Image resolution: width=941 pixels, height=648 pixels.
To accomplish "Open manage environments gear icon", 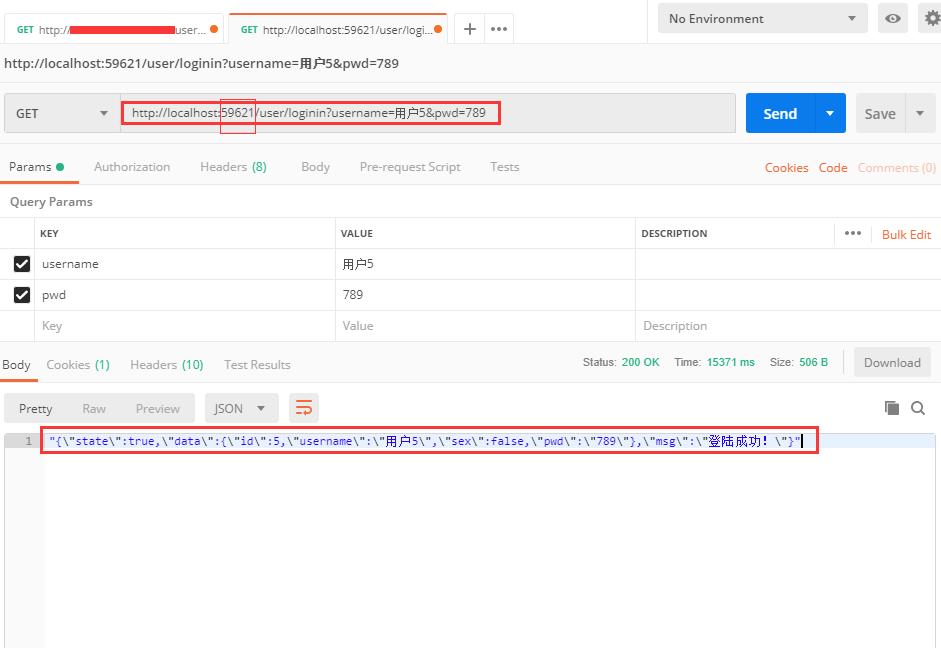I will point(931,18).
